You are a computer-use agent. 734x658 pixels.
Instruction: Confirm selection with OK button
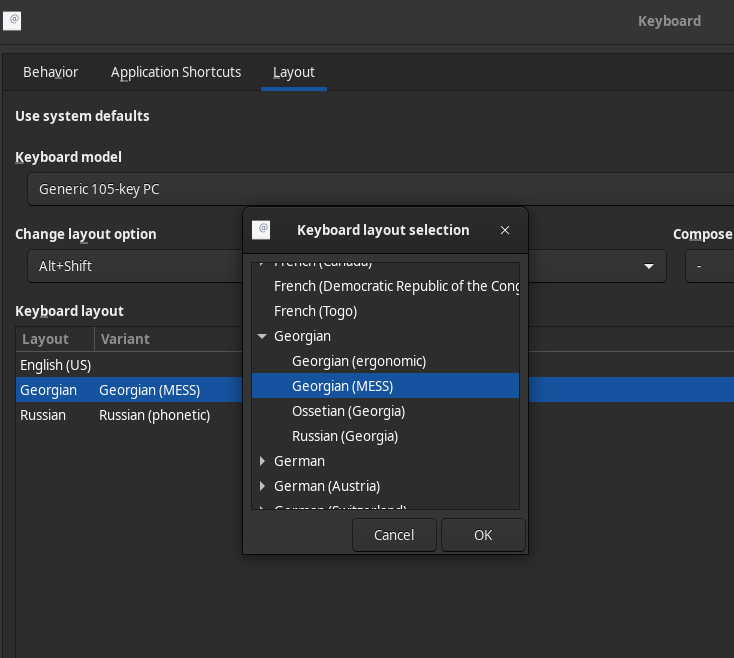483,535
